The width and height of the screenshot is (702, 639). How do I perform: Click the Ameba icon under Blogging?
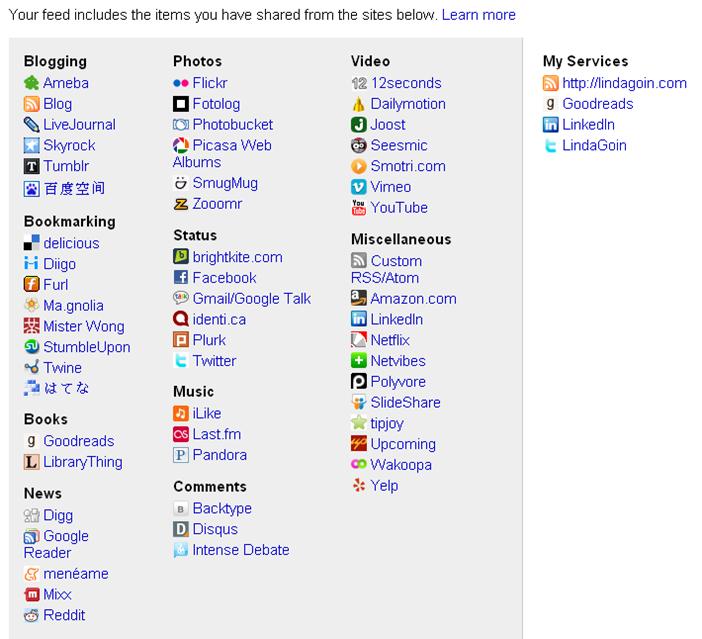coord(31,83)
